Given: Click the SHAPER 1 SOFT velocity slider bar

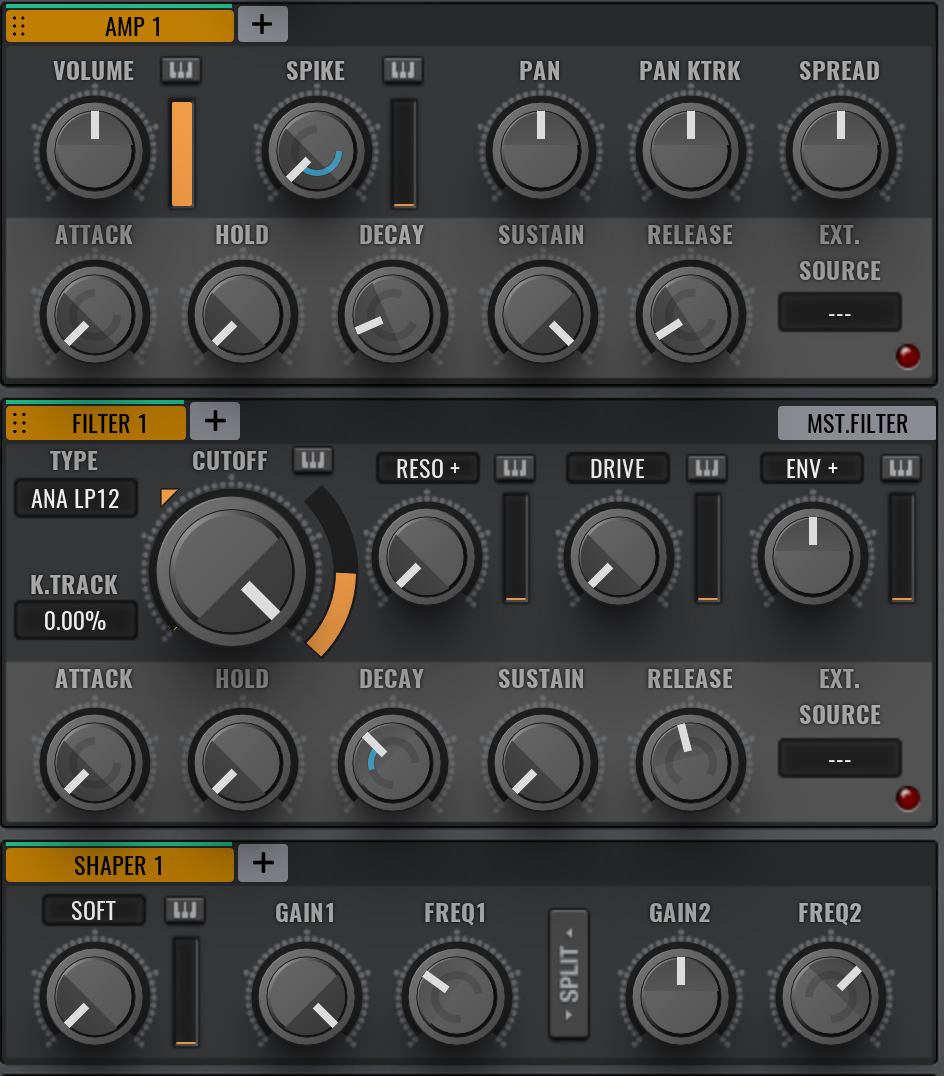Looking at the screenshot, I should click(186, 992).
